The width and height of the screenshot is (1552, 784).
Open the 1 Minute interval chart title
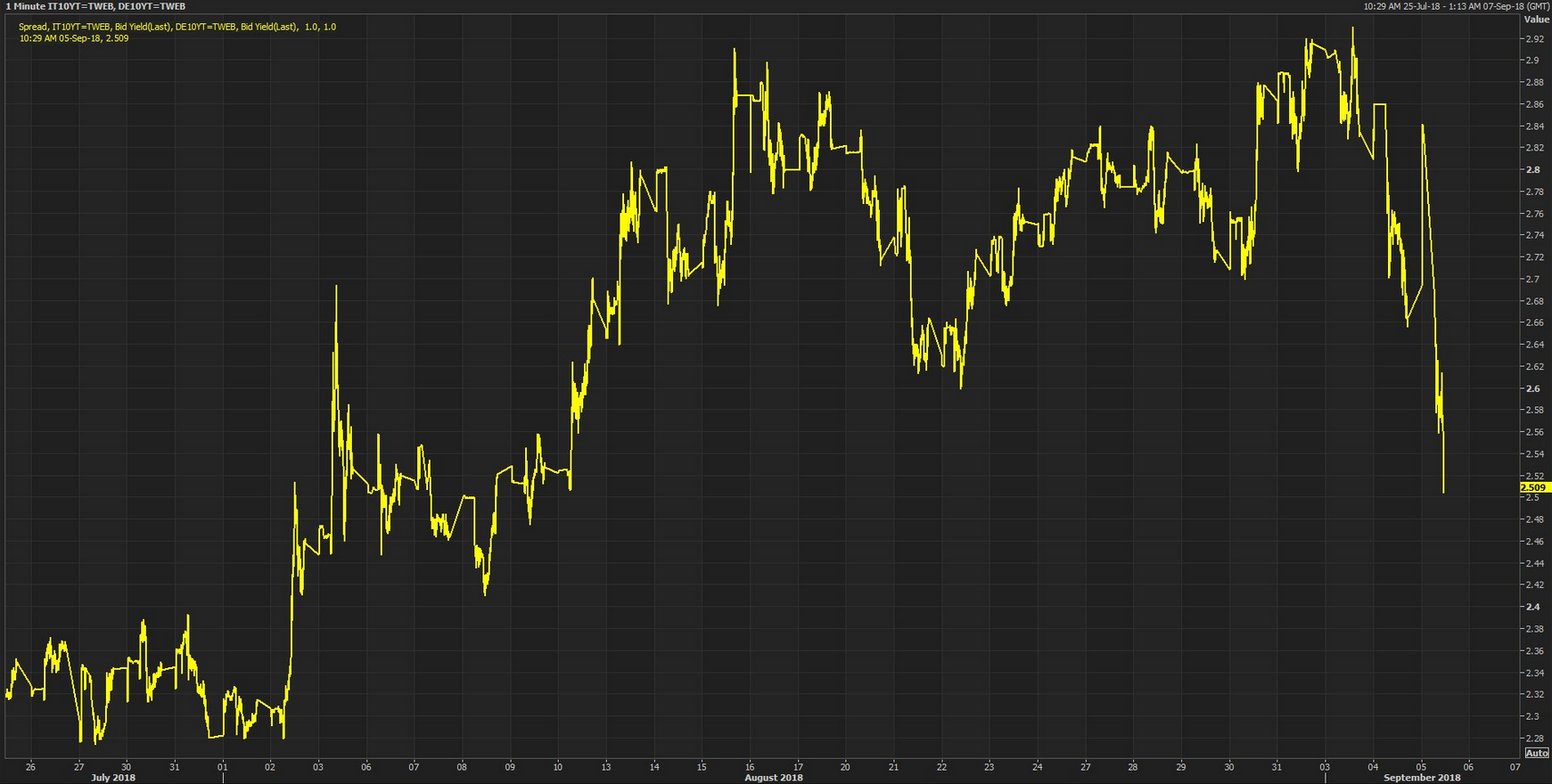95,6
